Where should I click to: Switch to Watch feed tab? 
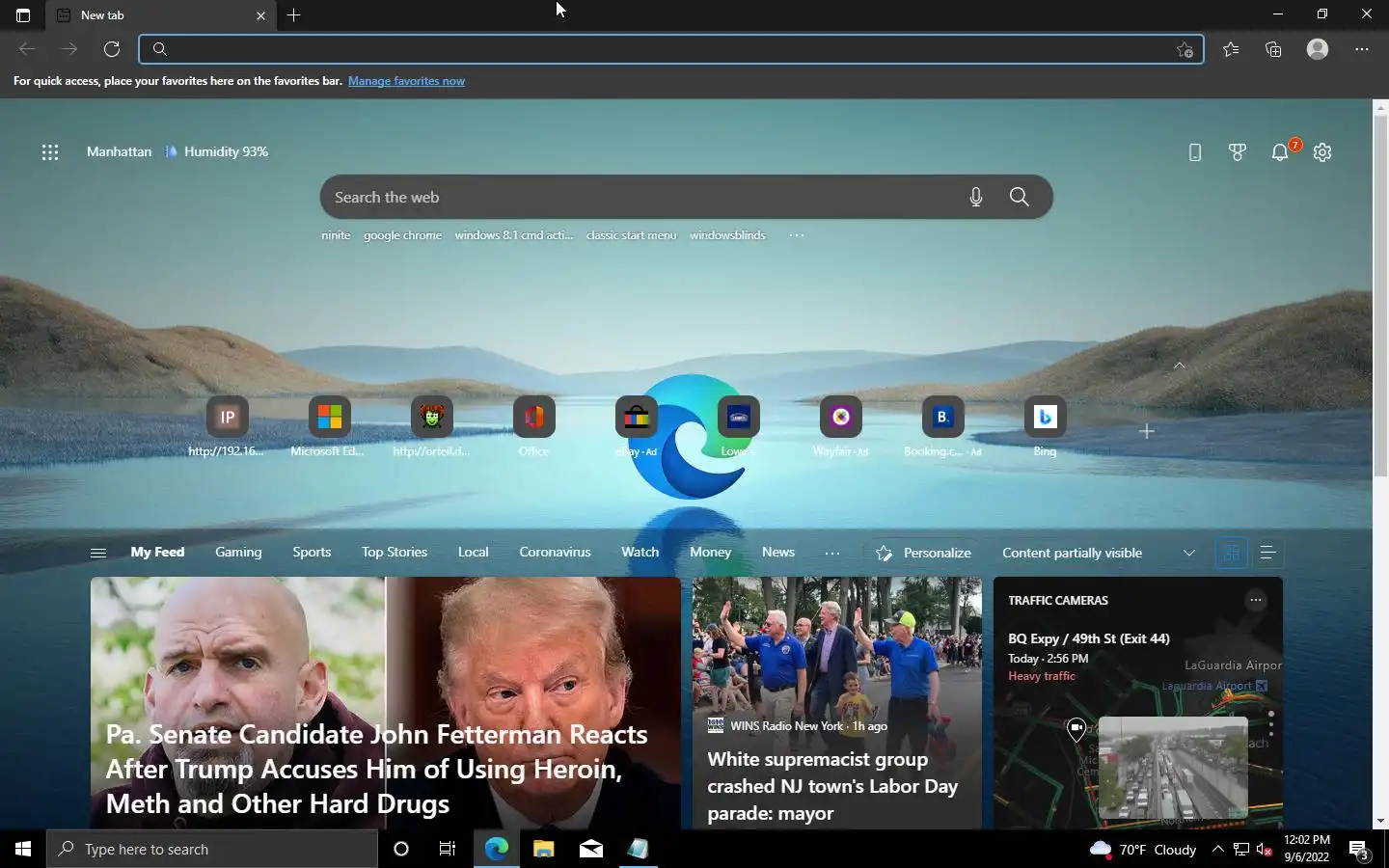pyautogui.click(x=640, y=552)
